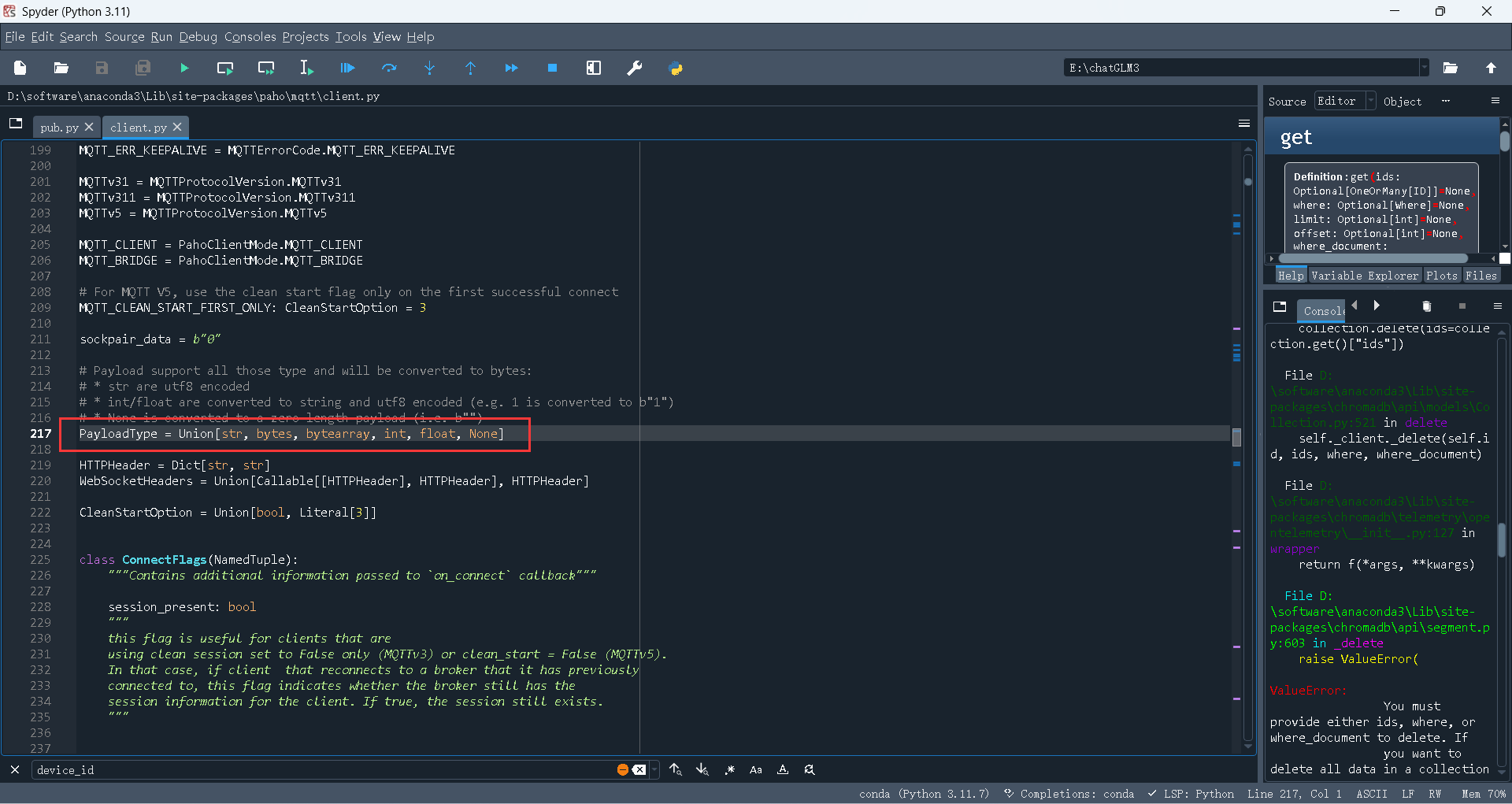The width and height of the screenshot is (1512, 804).
Task: Maximize the current pane from toolbar
Action: pos(594,69)
